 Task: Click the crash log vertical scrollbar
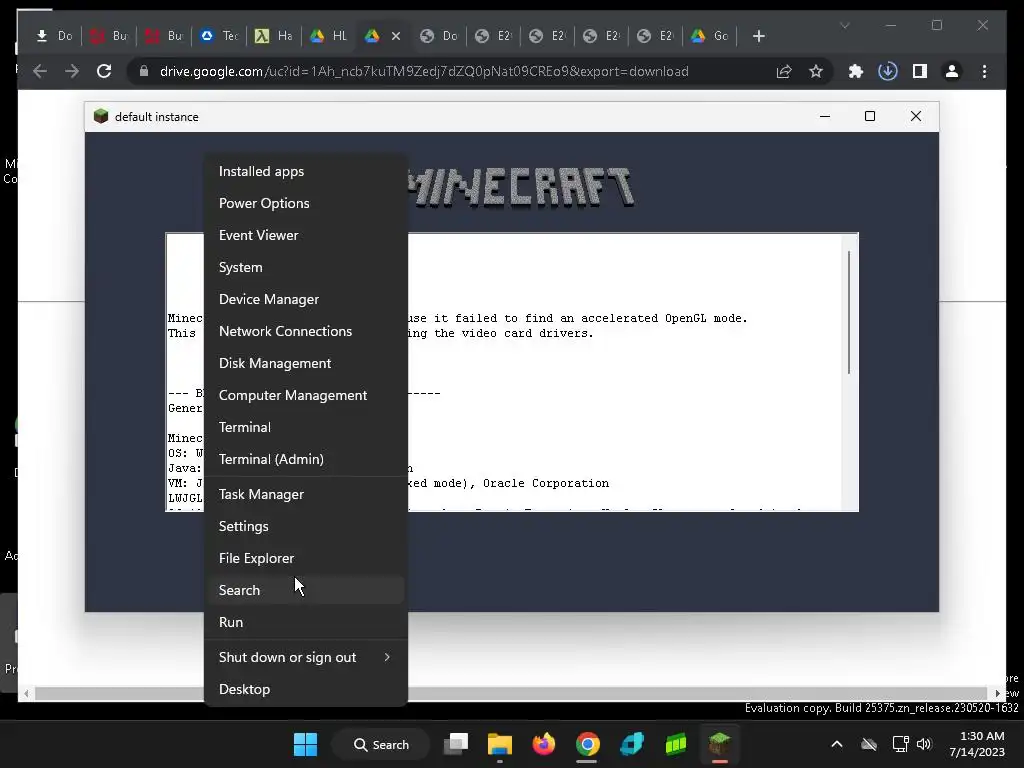[849, 312]
